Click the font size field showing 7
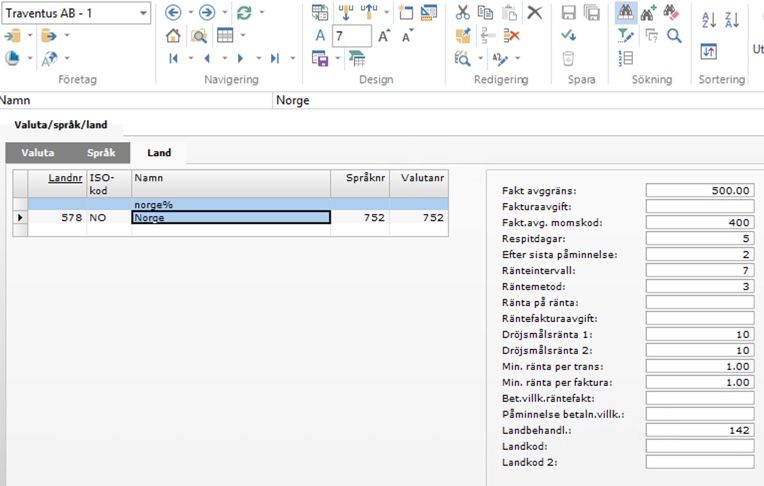The height and width of the screenshot is (486, 764). pos(352,36)
